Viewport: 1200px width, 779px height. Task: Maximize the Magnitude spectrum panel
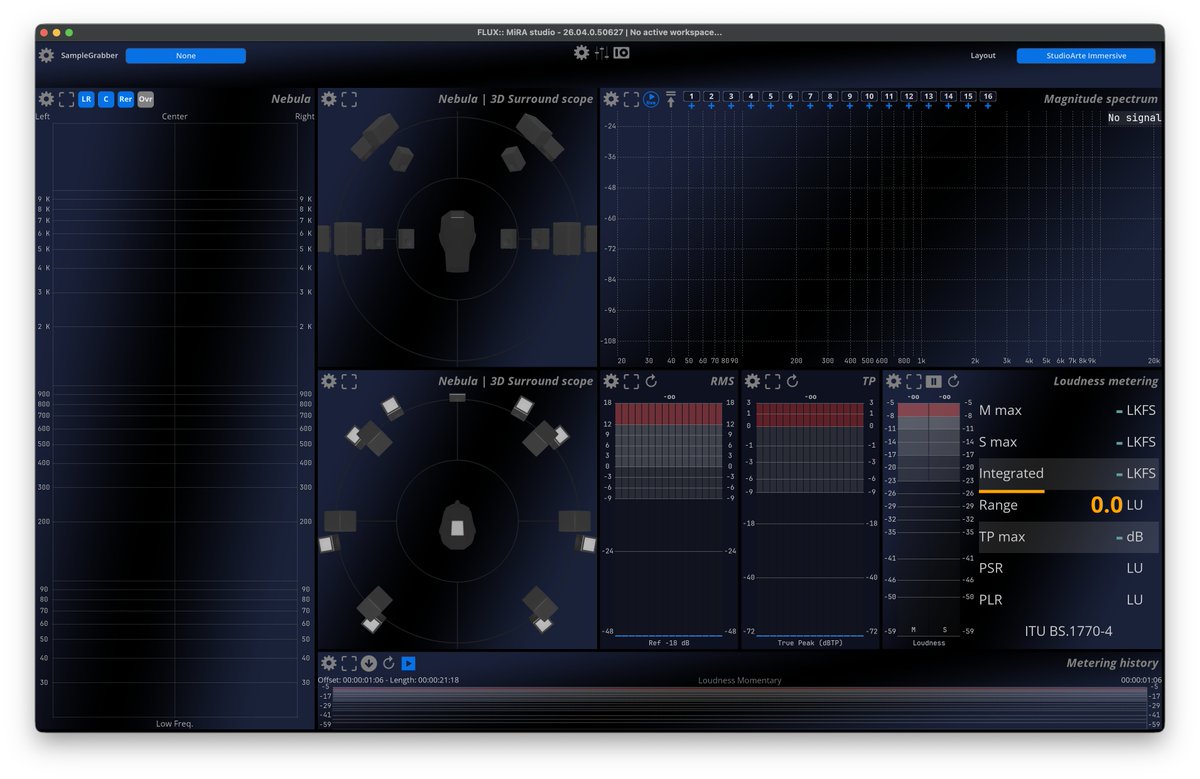coord(631,99)
